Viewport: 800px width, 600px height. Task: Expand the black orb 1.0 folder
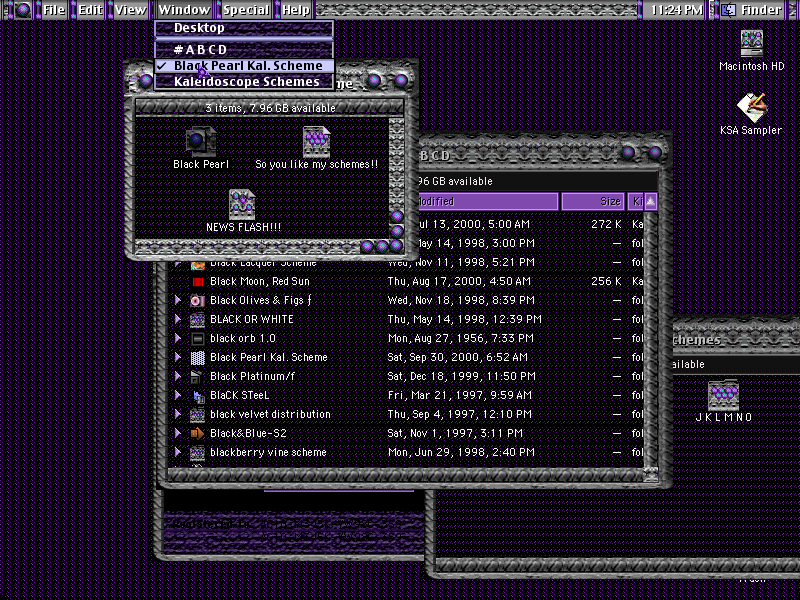178,338
